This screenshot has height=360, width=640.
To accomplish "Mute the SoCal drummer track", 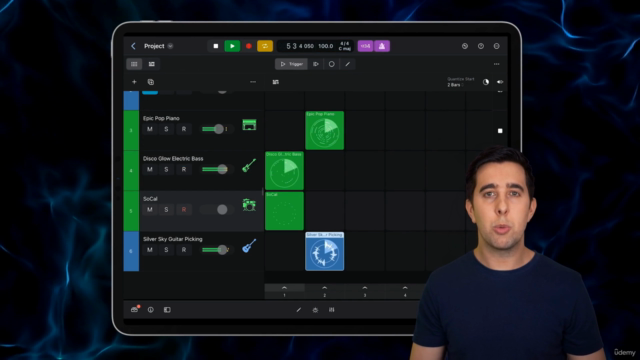I will pos(150,209).
